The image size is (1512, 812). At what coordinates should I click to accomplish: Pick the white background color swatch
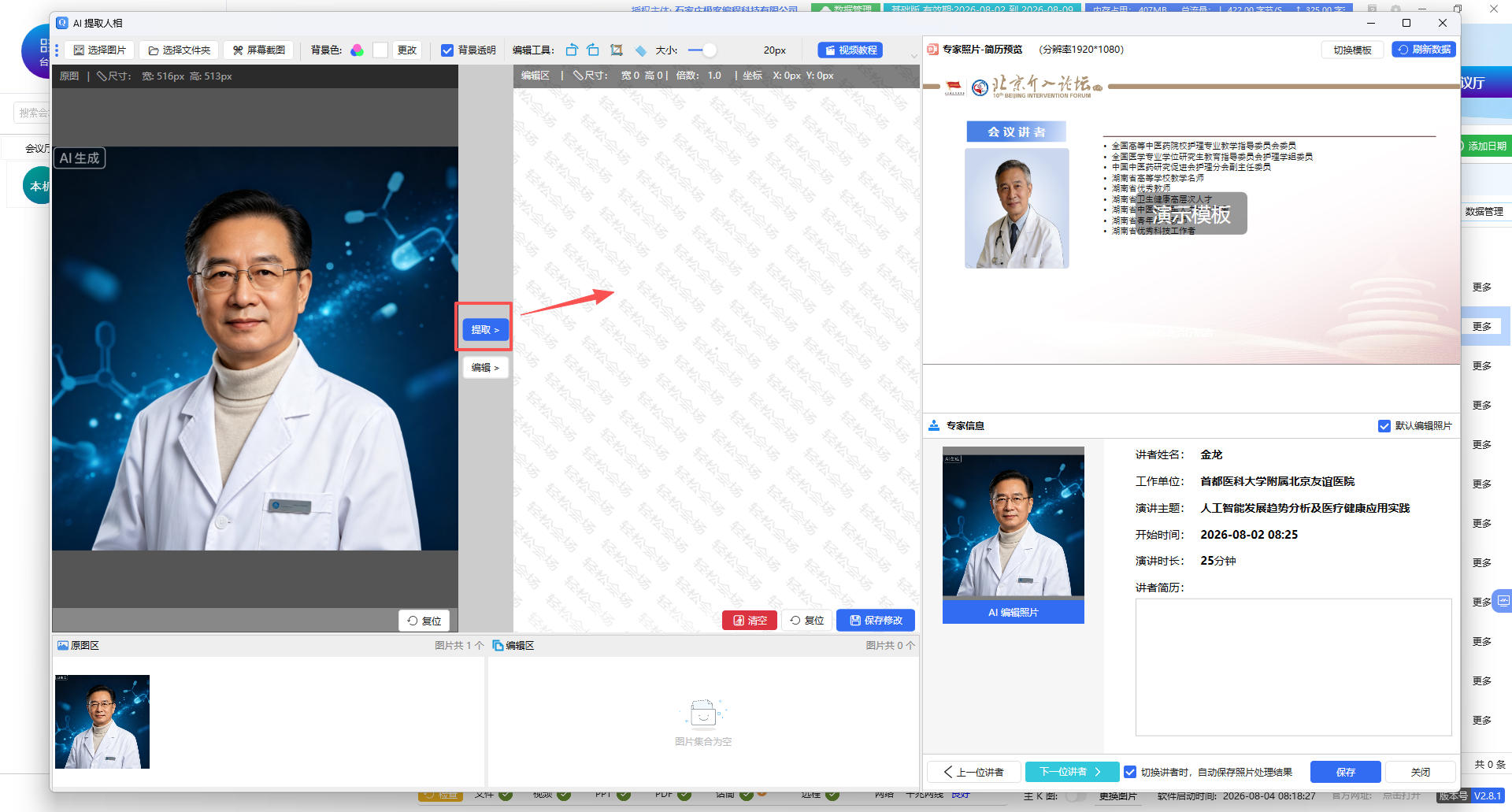click(380, 50)
